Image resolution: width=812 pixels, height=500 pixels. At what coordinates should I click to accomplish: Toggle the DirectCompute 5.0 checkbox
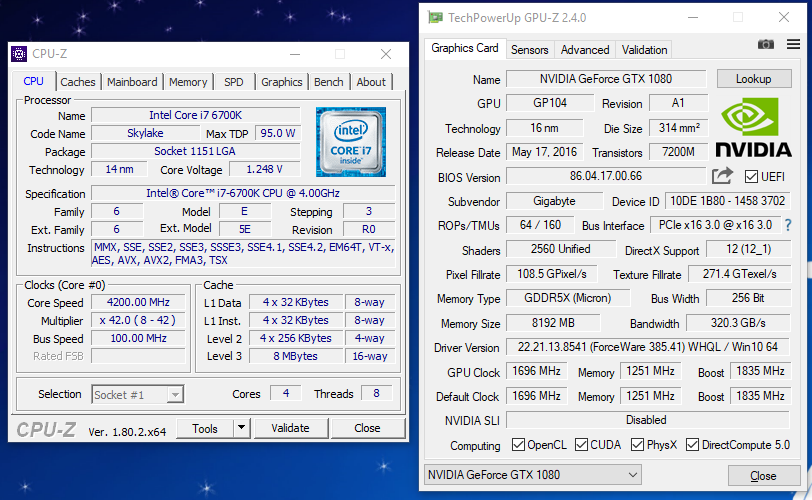click(692, 445)
